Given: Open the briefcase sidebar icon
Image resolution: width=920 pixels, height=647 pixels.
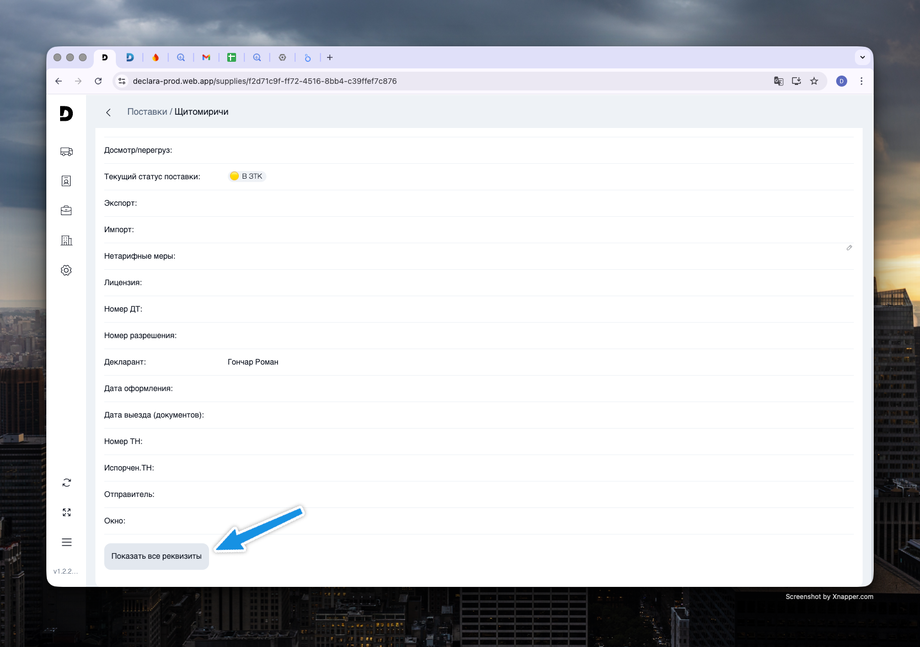Looking at the screenshot, I should (66, 211).
